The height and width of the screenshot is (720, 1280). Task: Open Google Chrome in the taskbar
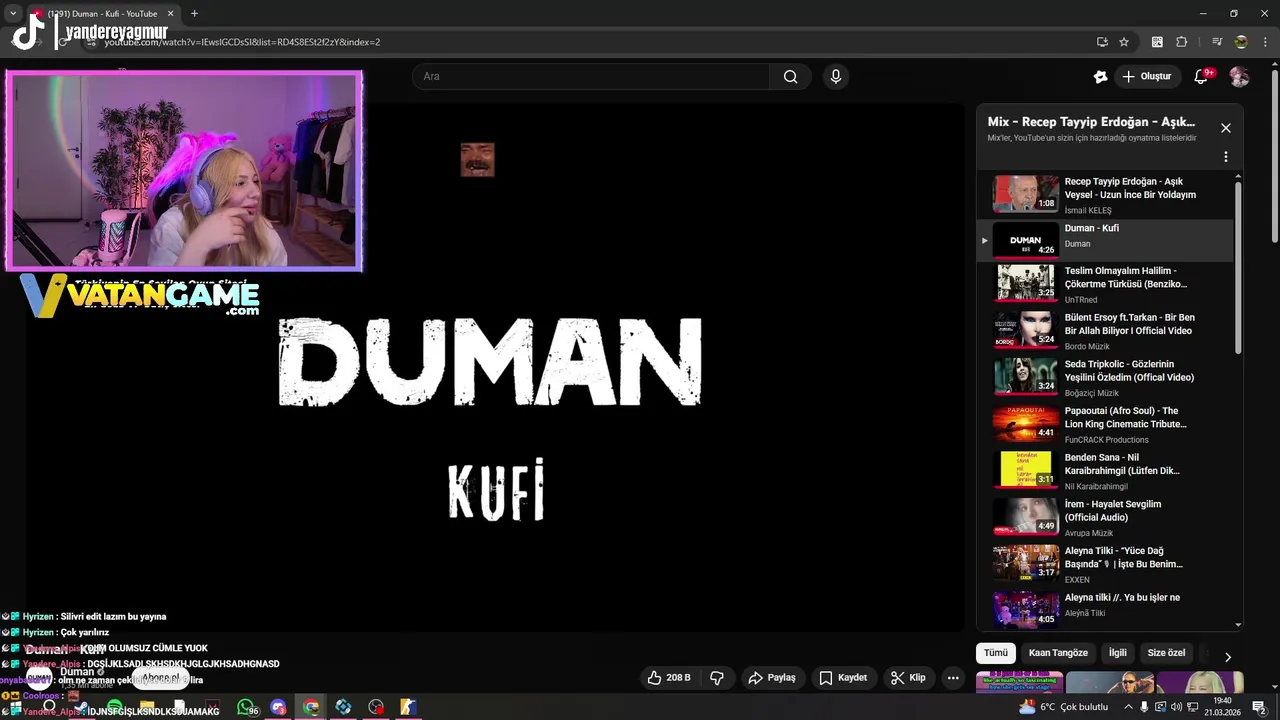311,707
